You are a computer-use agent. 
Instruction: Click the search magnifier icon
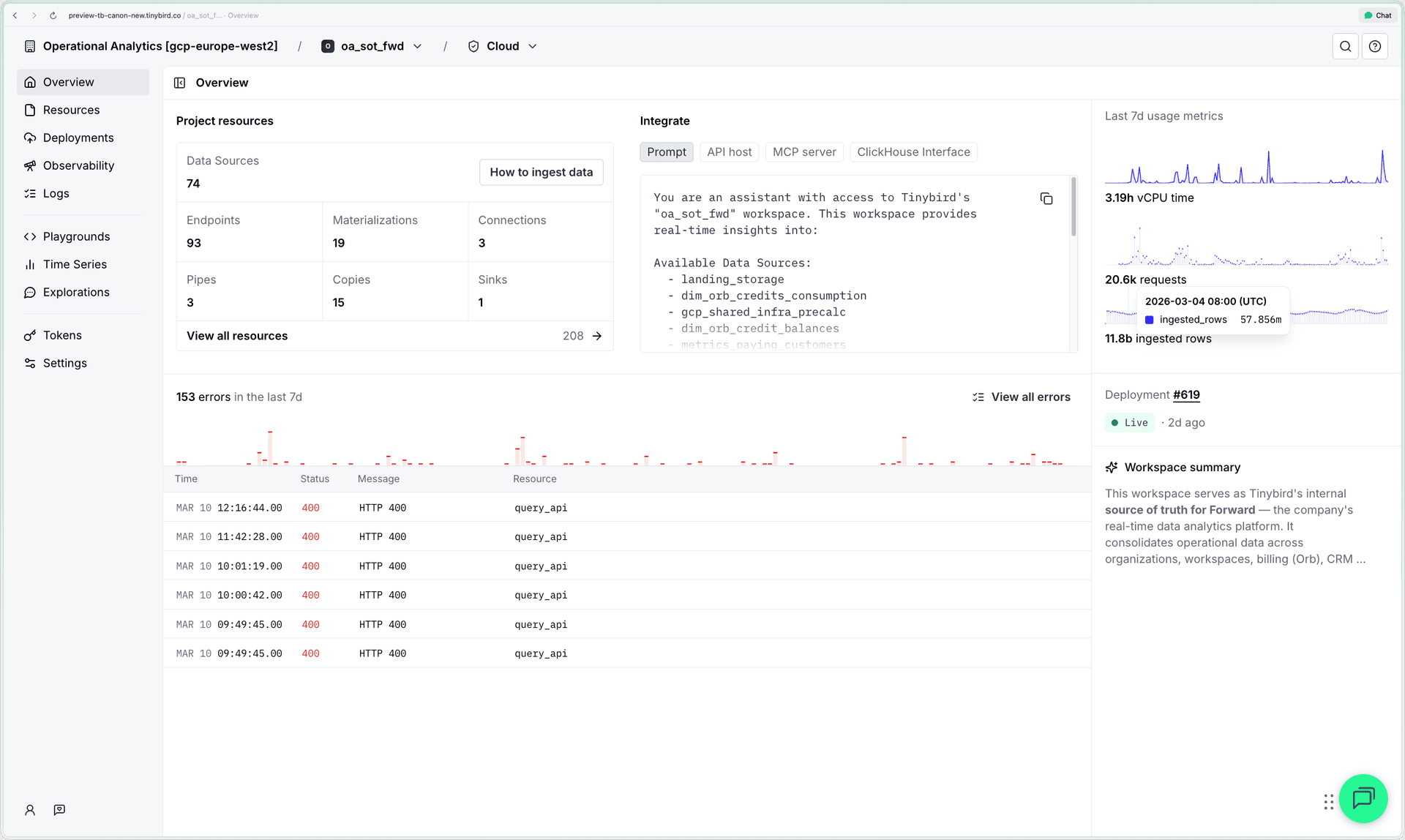(1345, 46)
